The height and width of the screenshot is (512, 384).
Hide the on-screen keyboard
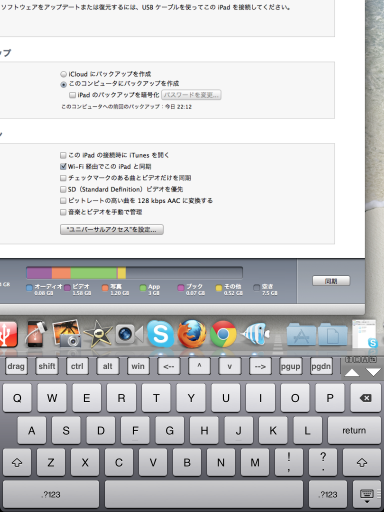(367, 495)
